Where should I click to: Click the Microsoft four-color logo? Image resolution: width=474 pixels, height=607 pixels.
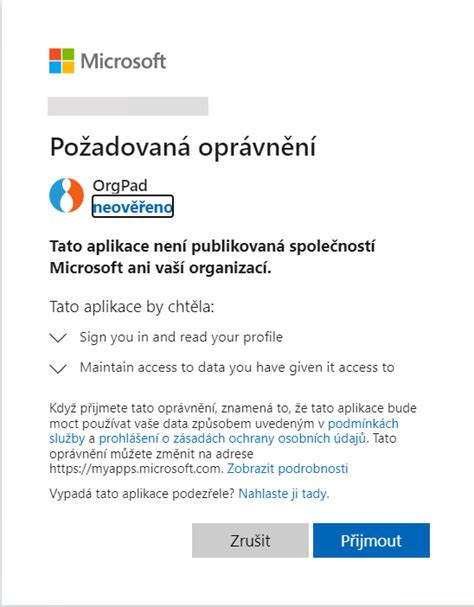click(x=62, y=61)
